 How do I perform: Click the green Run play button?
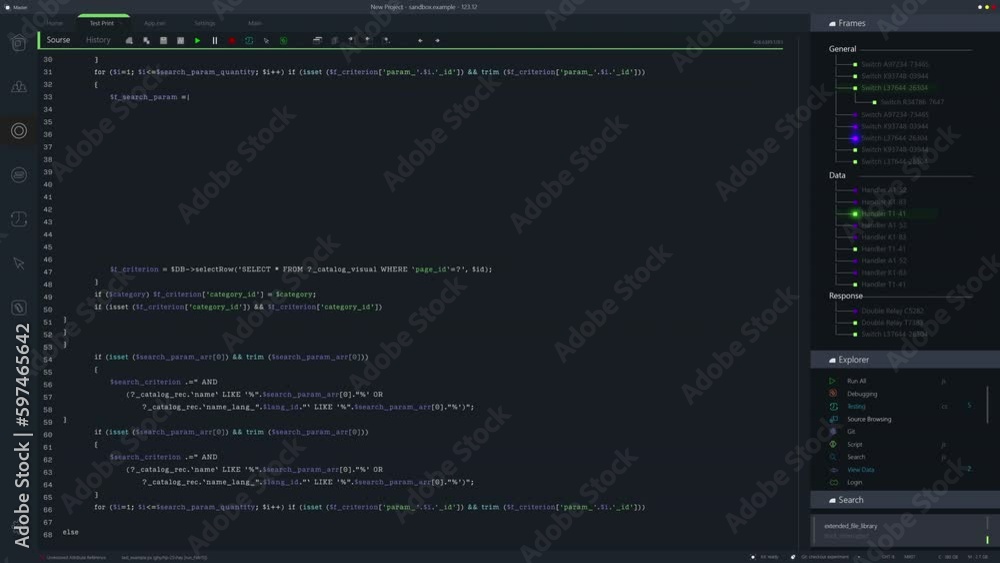(198, 40)
